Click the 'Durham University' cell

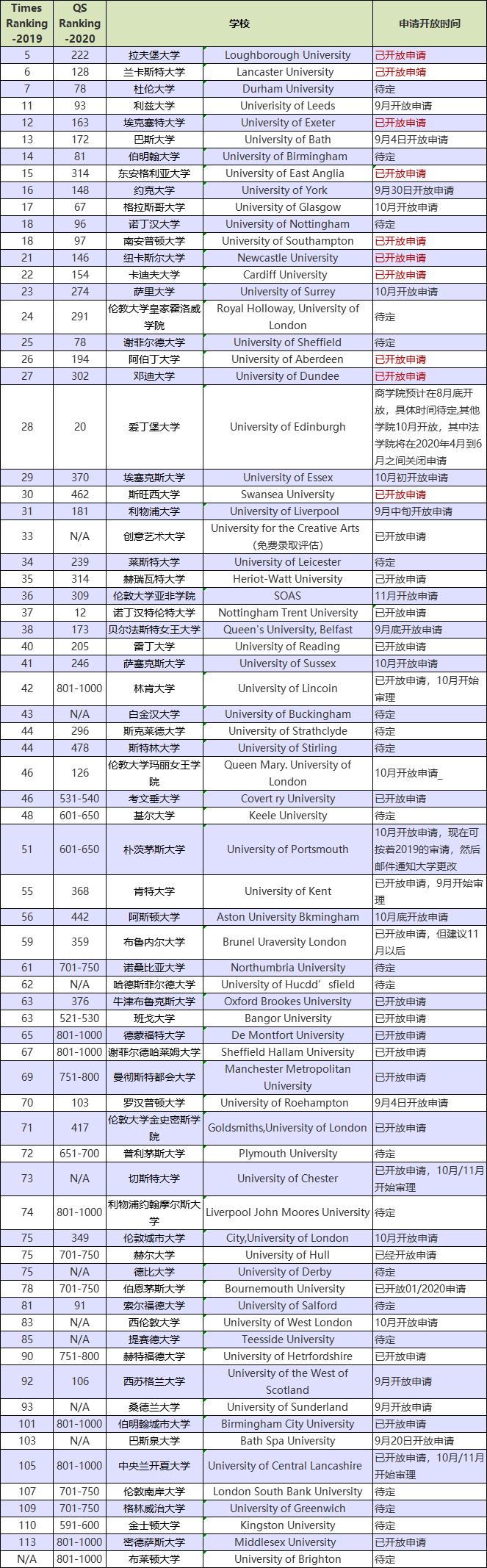(x=288, y=89)
